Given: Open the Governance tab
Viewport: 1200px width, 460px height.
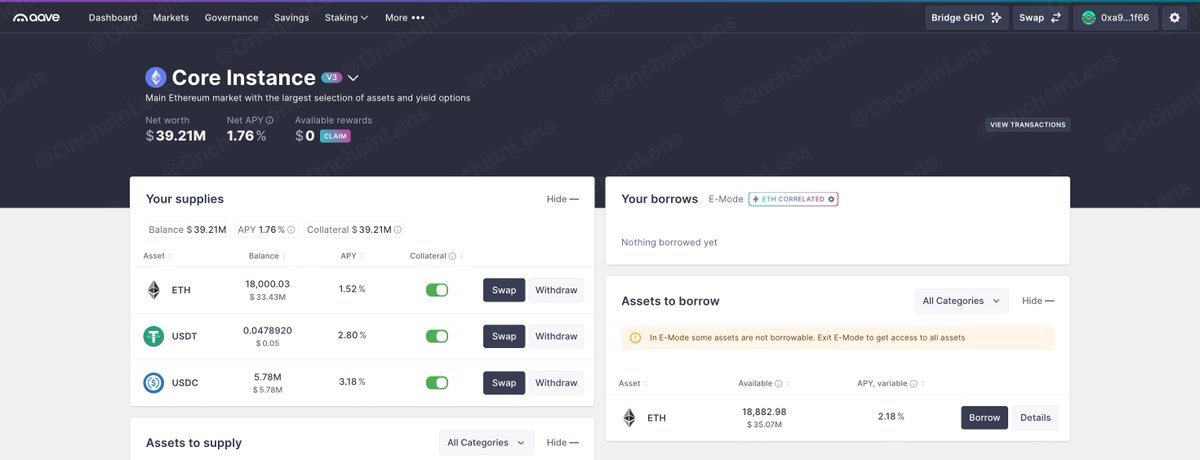Looking at the screenshot, I should click(231, 18).
